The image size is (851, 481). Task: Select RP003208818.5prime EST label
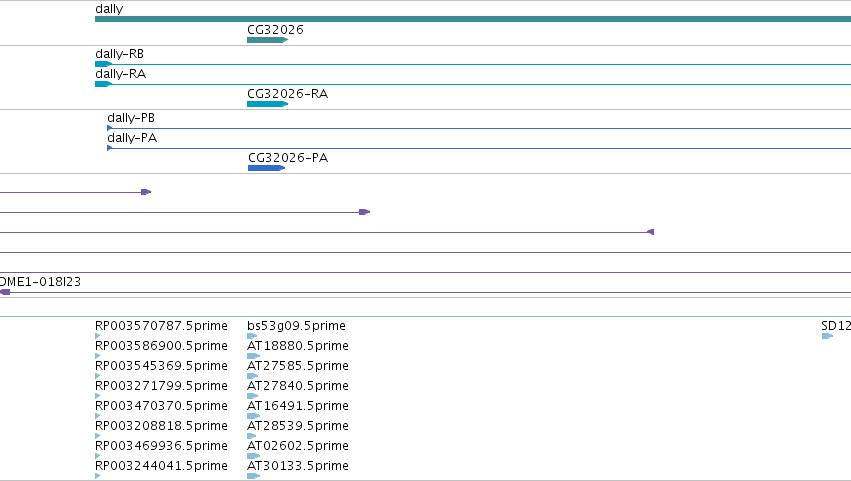161,426
